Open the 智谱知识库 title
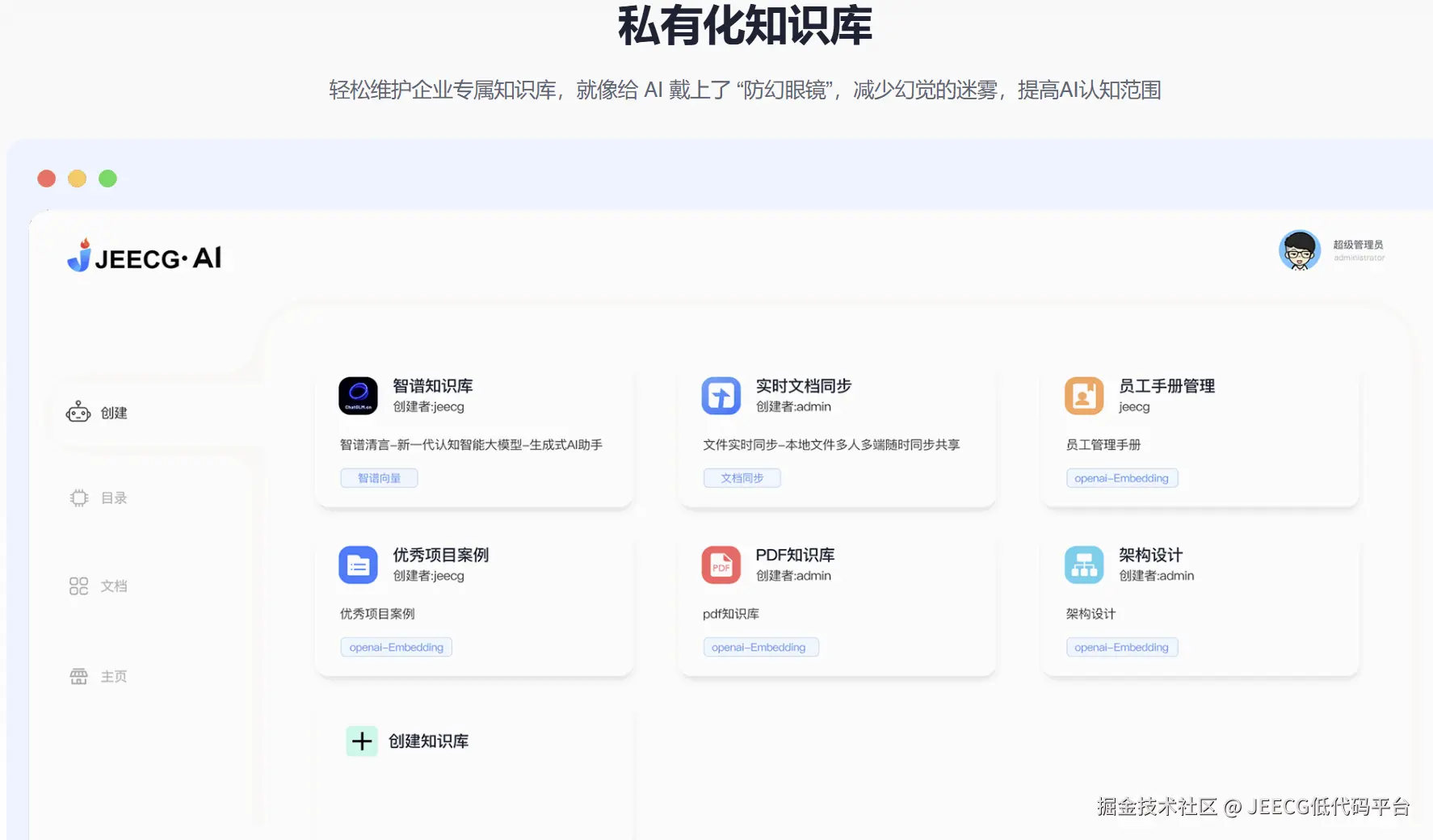This screenshot has height=840, width=1433. point(433,386)
